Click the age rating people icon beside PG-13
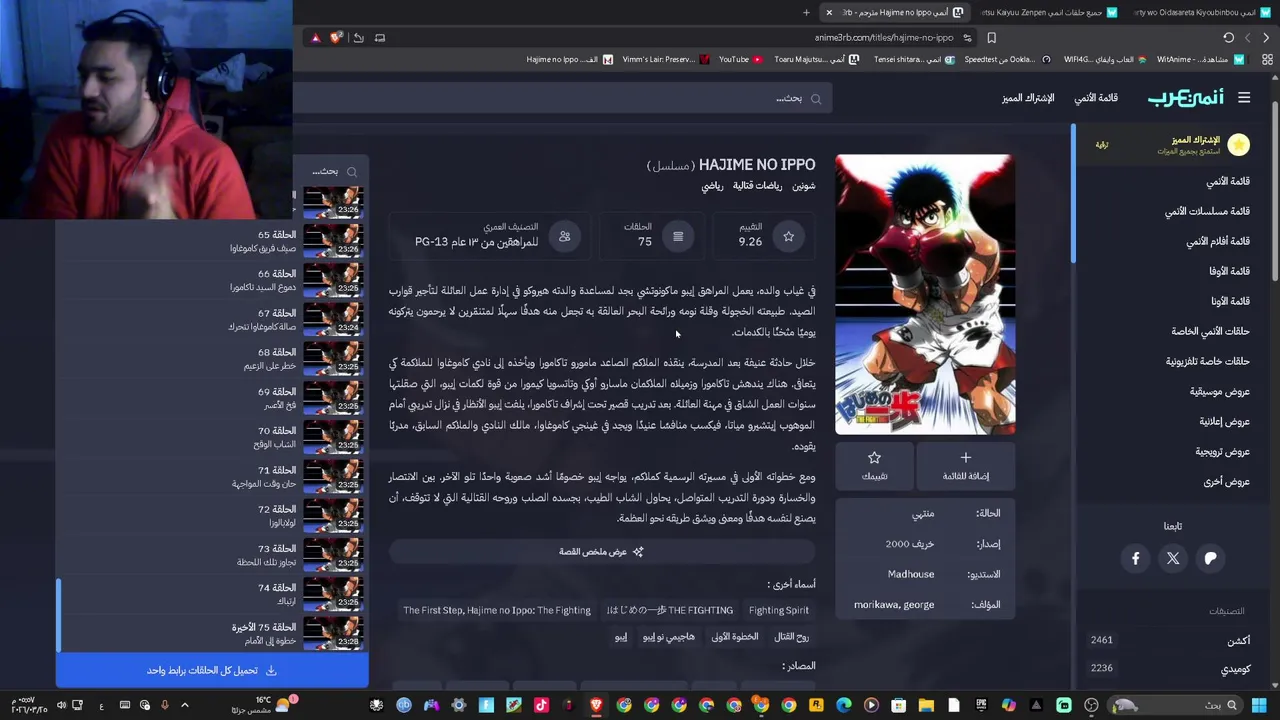 [x=565, y=236]
